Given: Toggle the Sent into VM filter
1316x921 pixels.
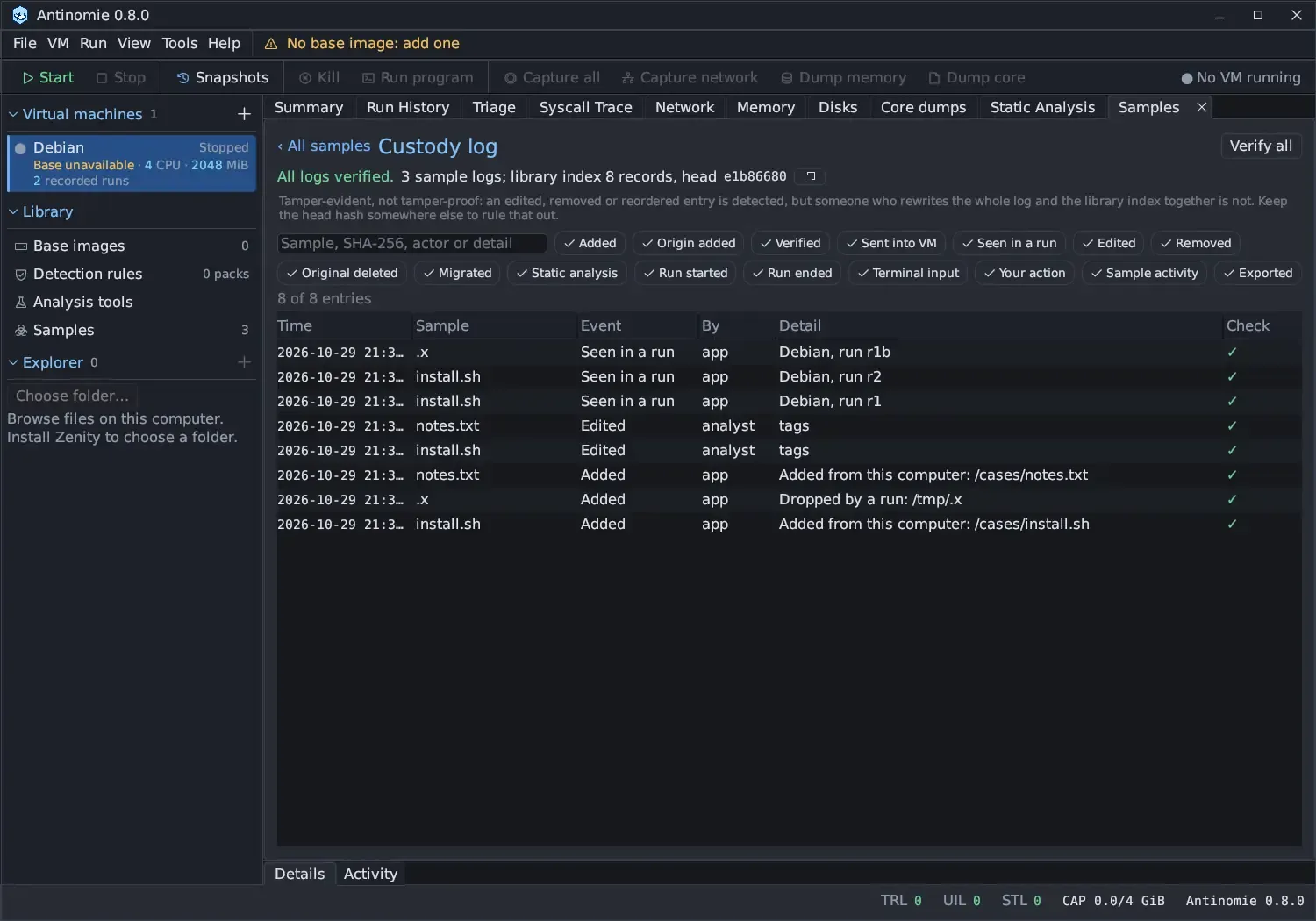Looking at the screenshot, I should pos(890,243).
